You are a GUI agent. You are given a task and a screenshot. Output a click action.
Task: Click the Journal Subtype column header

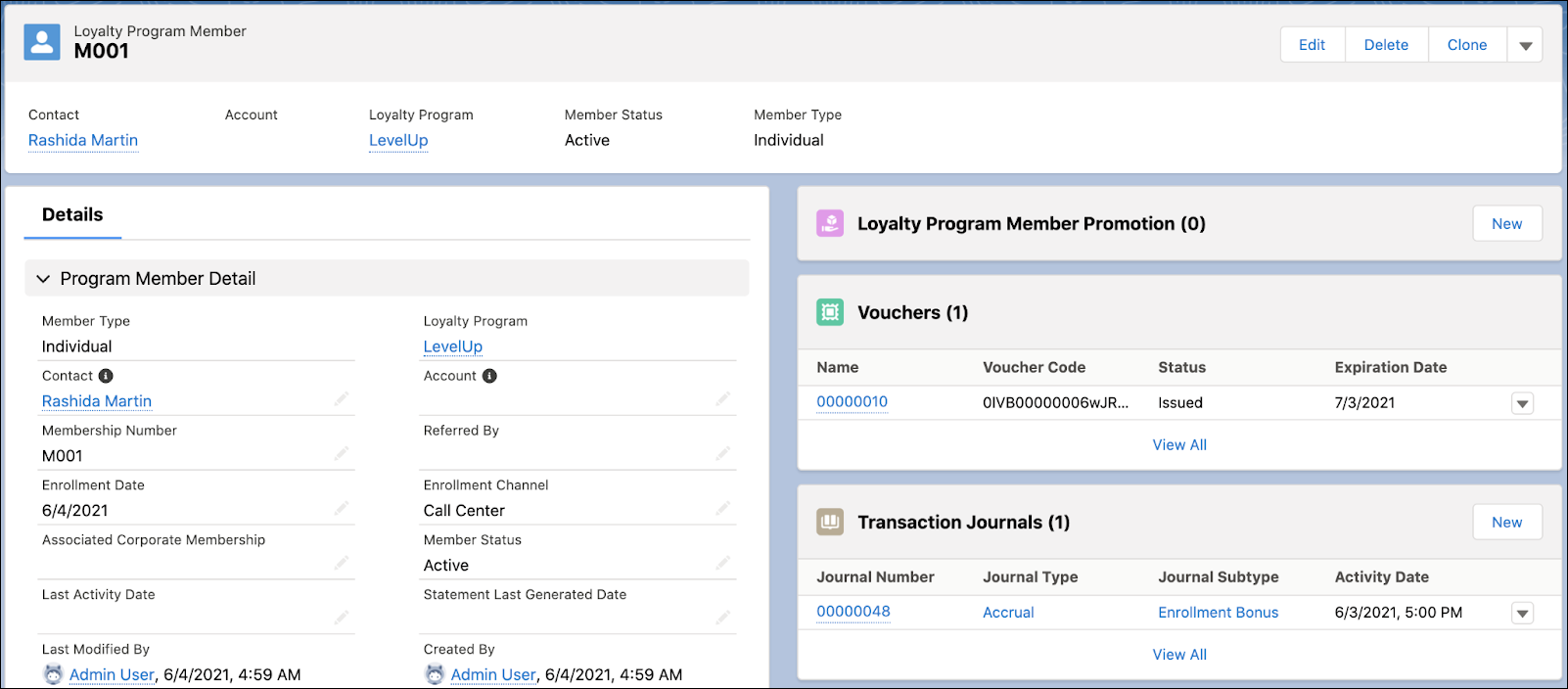1218,577
